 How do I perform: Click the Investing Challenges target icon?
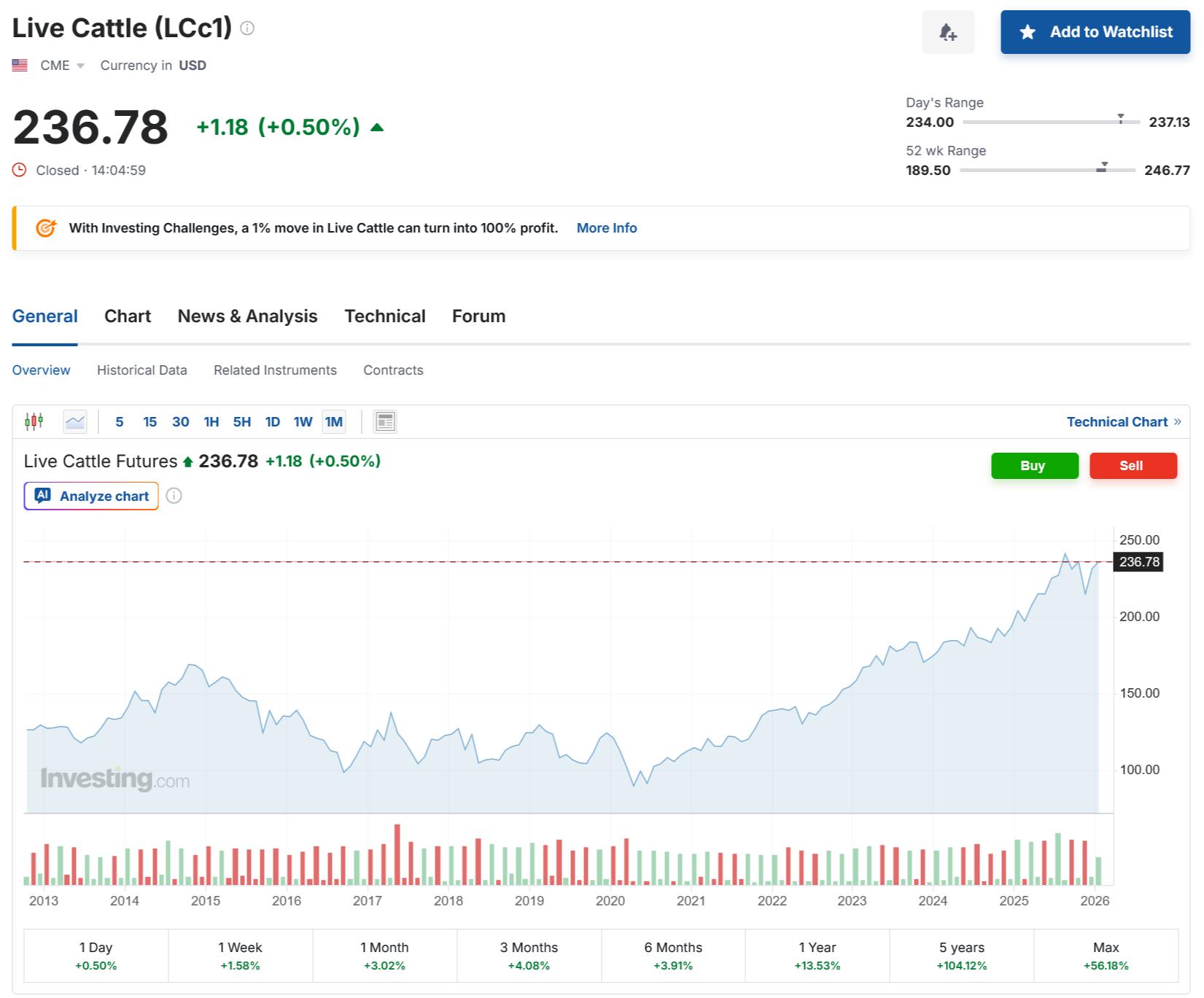tap(45, 228)
